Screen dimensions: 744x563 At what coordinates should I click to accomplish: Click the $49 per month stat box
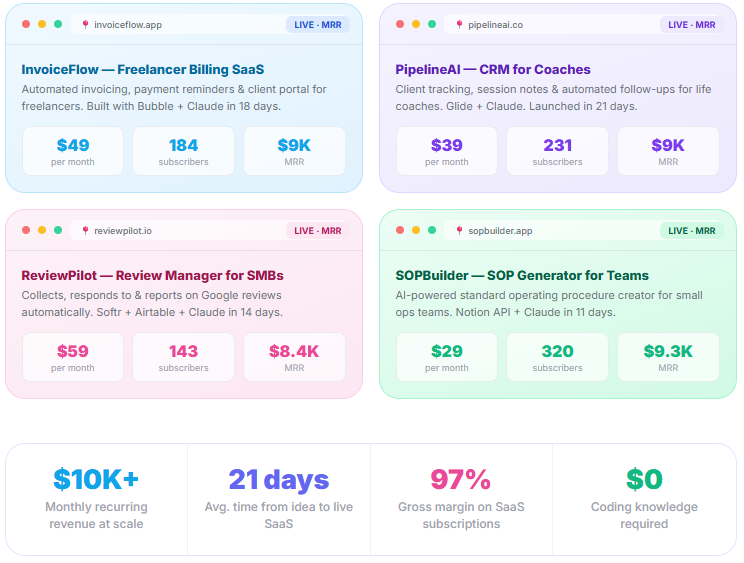(x=73, y=151)
